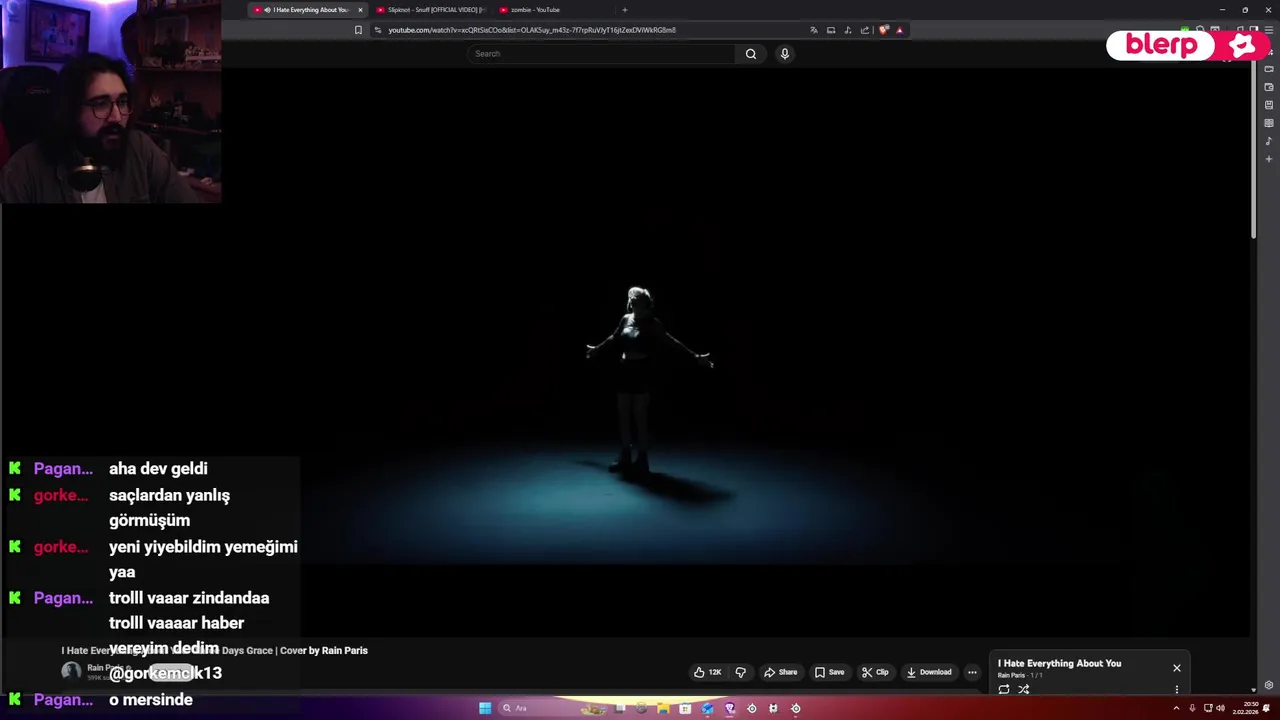Open the reading list sidebar icon
The height and width of the screenshot is (720, 1280).
tap(1269, 123)
